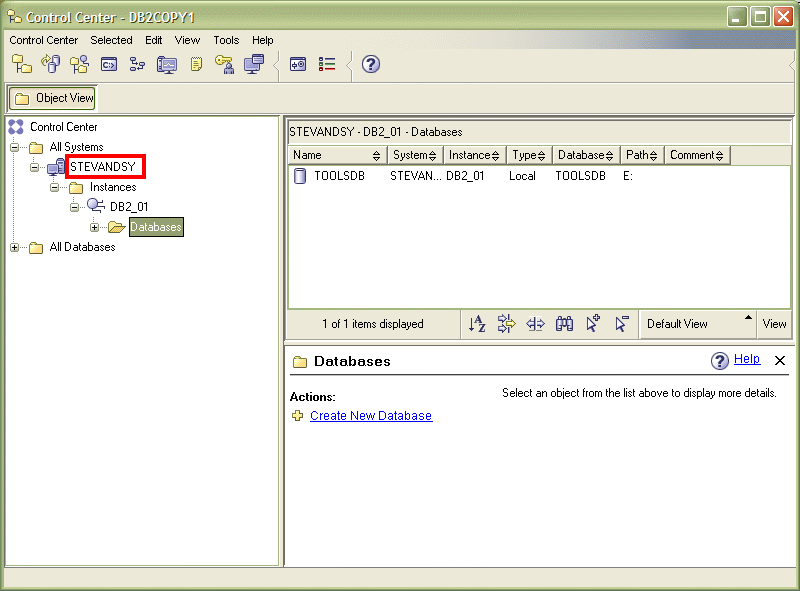
Task: Open the Journal notepad icon
Action: [196, 64]
